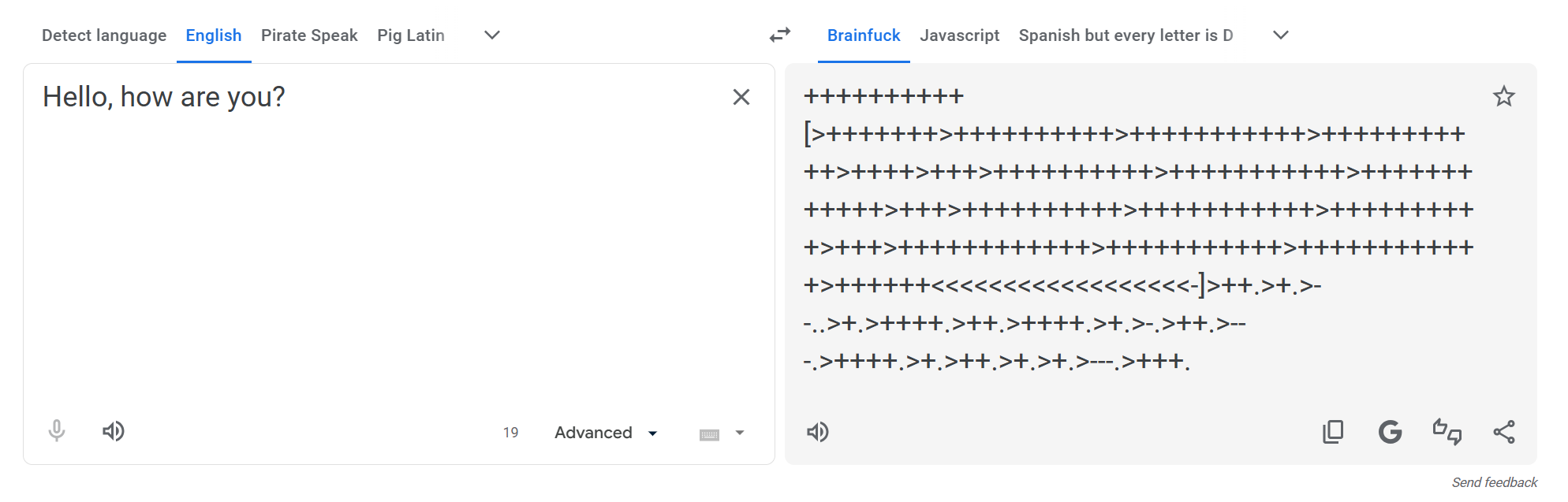Click the Send feedback link
The image size is (1568, 502).
pos(1495,482)
